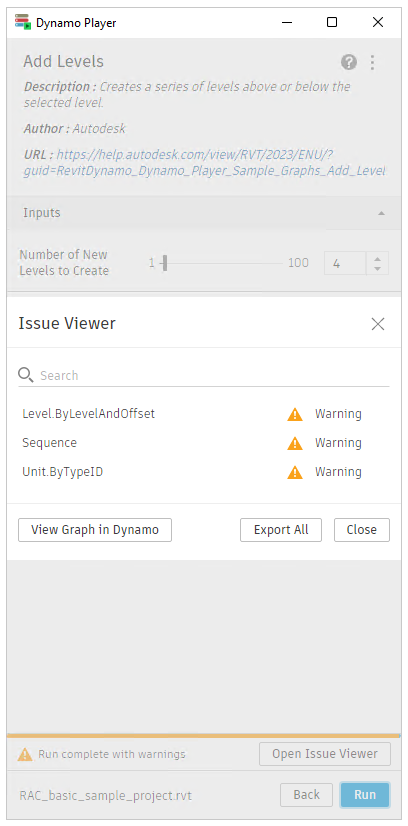The width and height of the screenshot is (408, 826).
Task: Click the number of levels slider handle
Action: coord(165,263)
